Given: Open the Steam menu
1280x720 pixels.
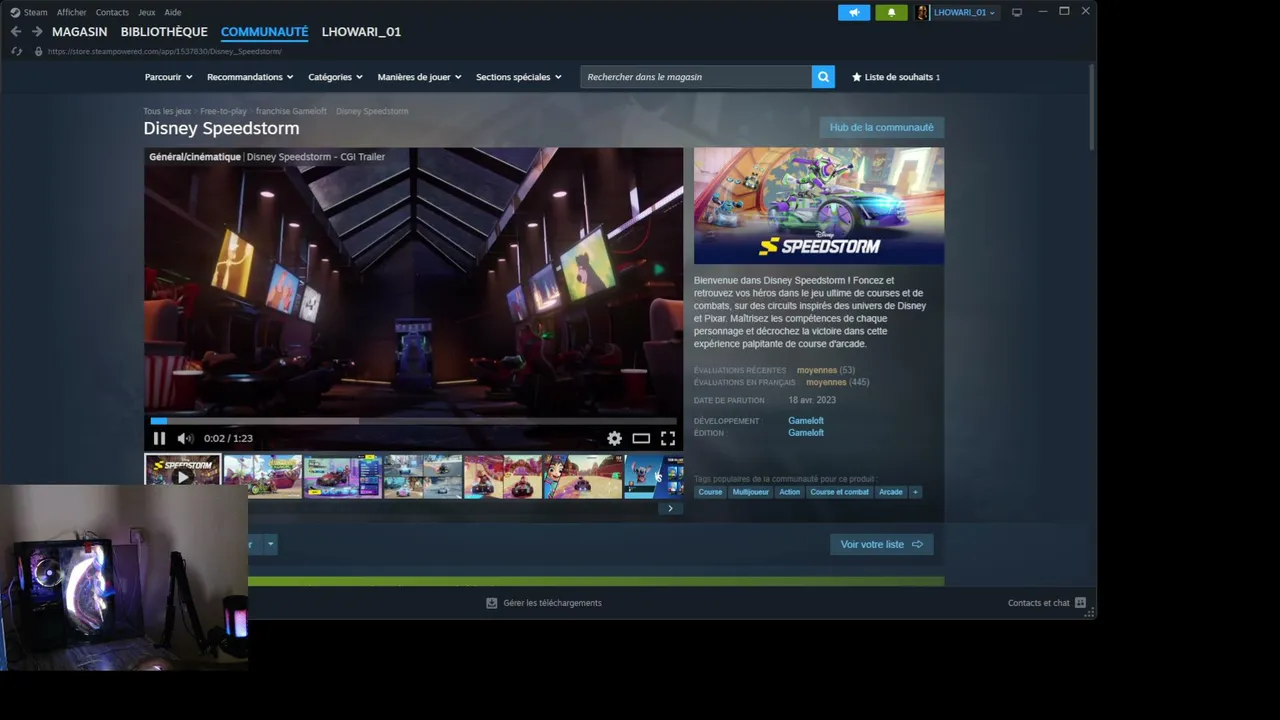Looking at the screenshot, I should (x=36, y=12).
